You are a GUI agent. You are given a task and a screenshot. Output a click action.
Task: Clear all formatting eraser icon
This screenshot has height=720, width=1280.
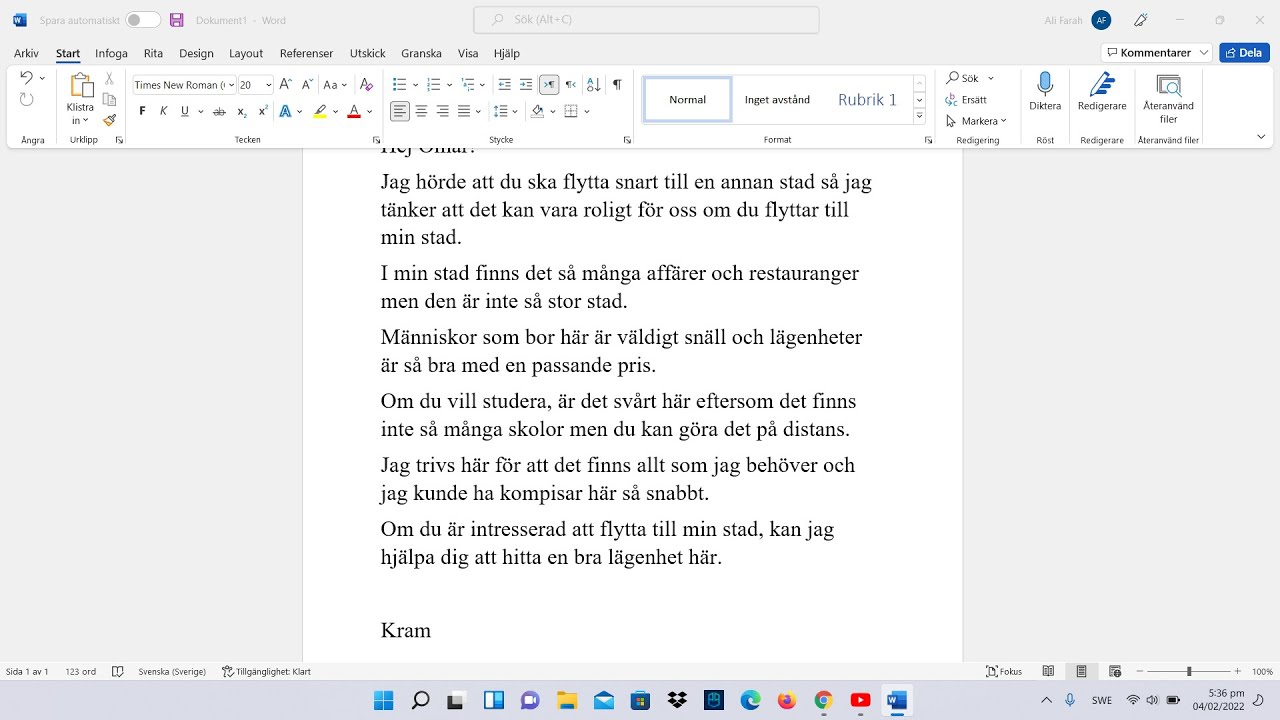(366, 85)
